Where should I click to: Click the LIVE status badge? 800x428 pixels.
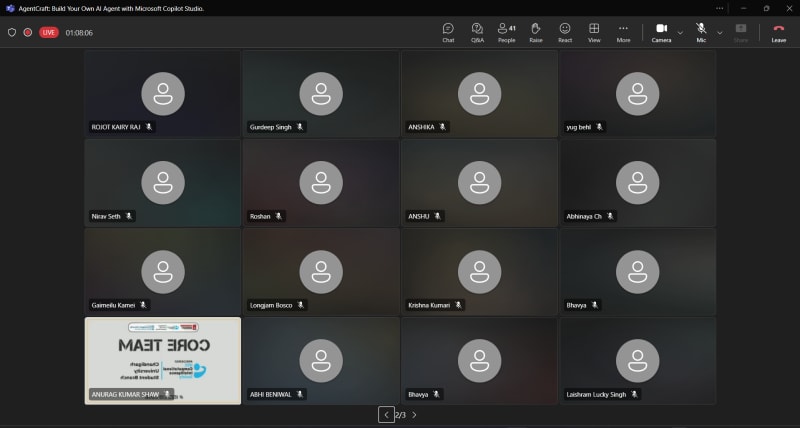pyautogui.click(x=48, y=33)
